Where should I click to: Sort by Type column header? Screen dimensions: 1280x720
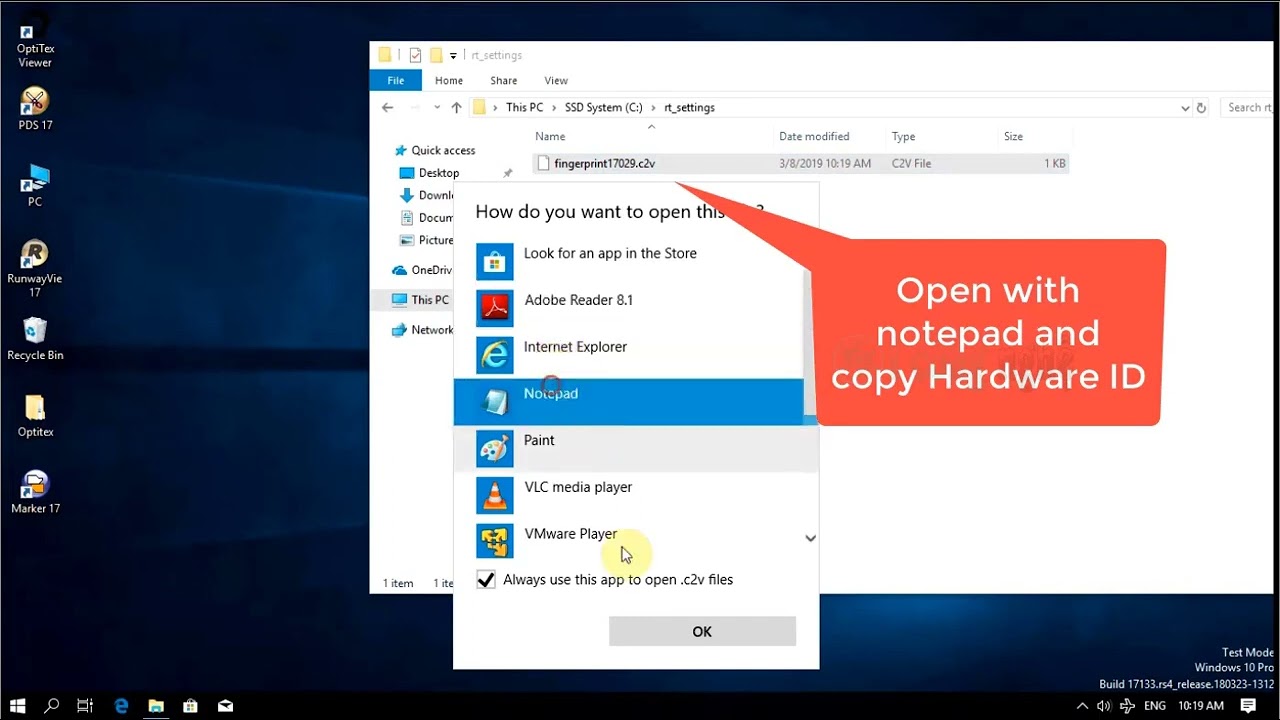903,137
